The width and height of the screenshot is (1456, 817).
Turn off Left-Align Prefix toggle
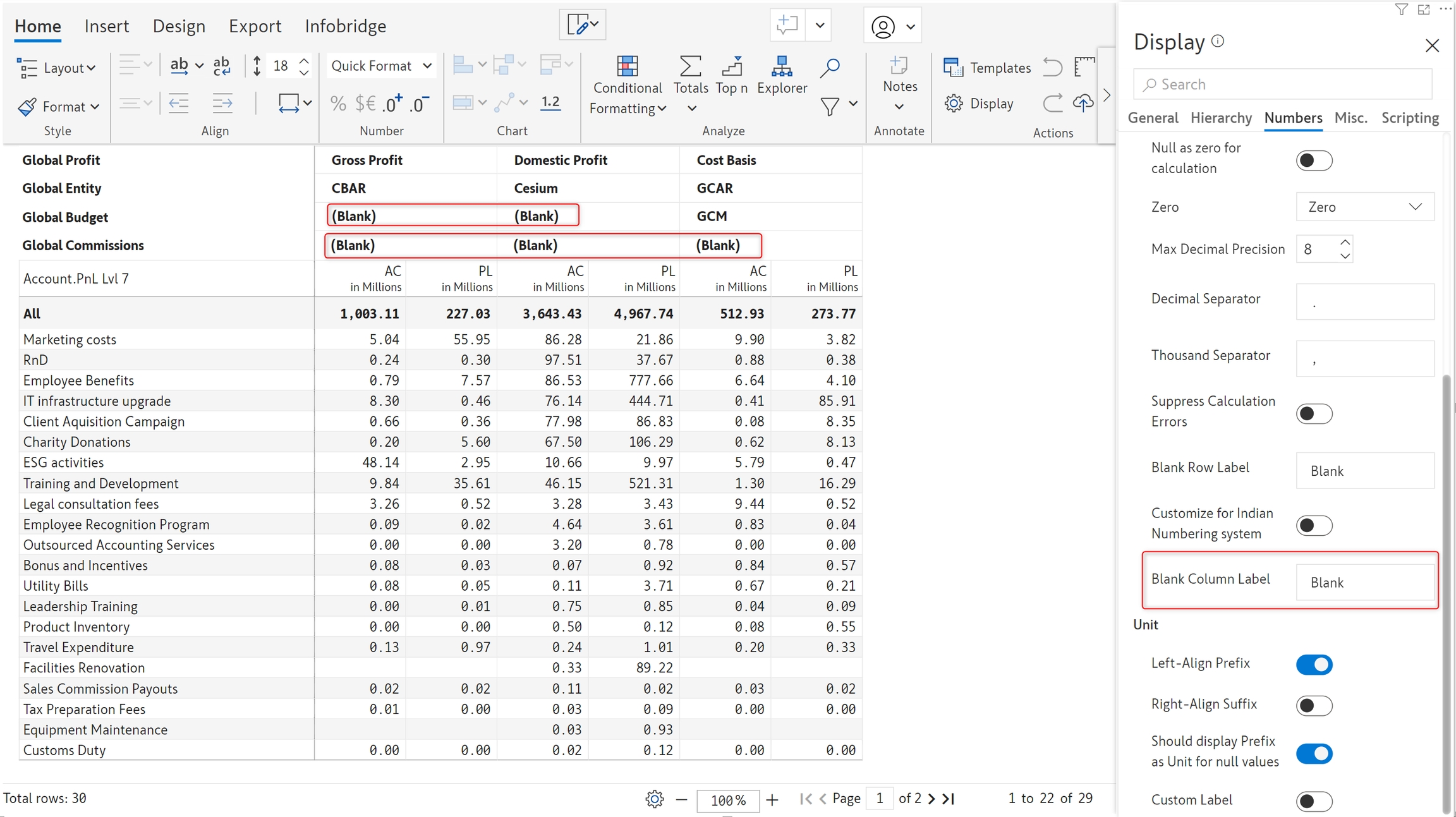(1314, 664)
